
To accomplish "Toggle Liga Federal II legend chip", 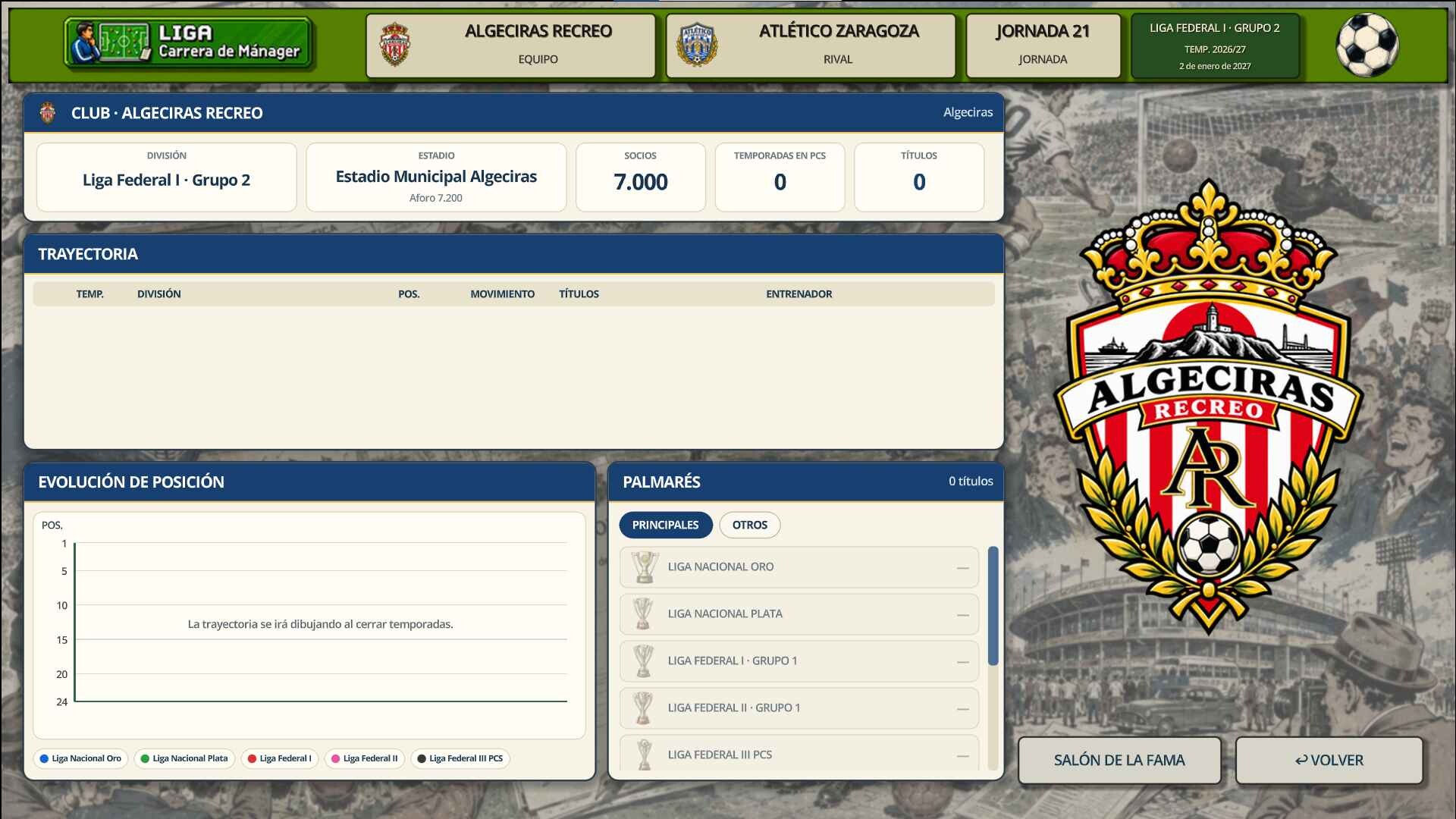I will [x=365, y=758].
